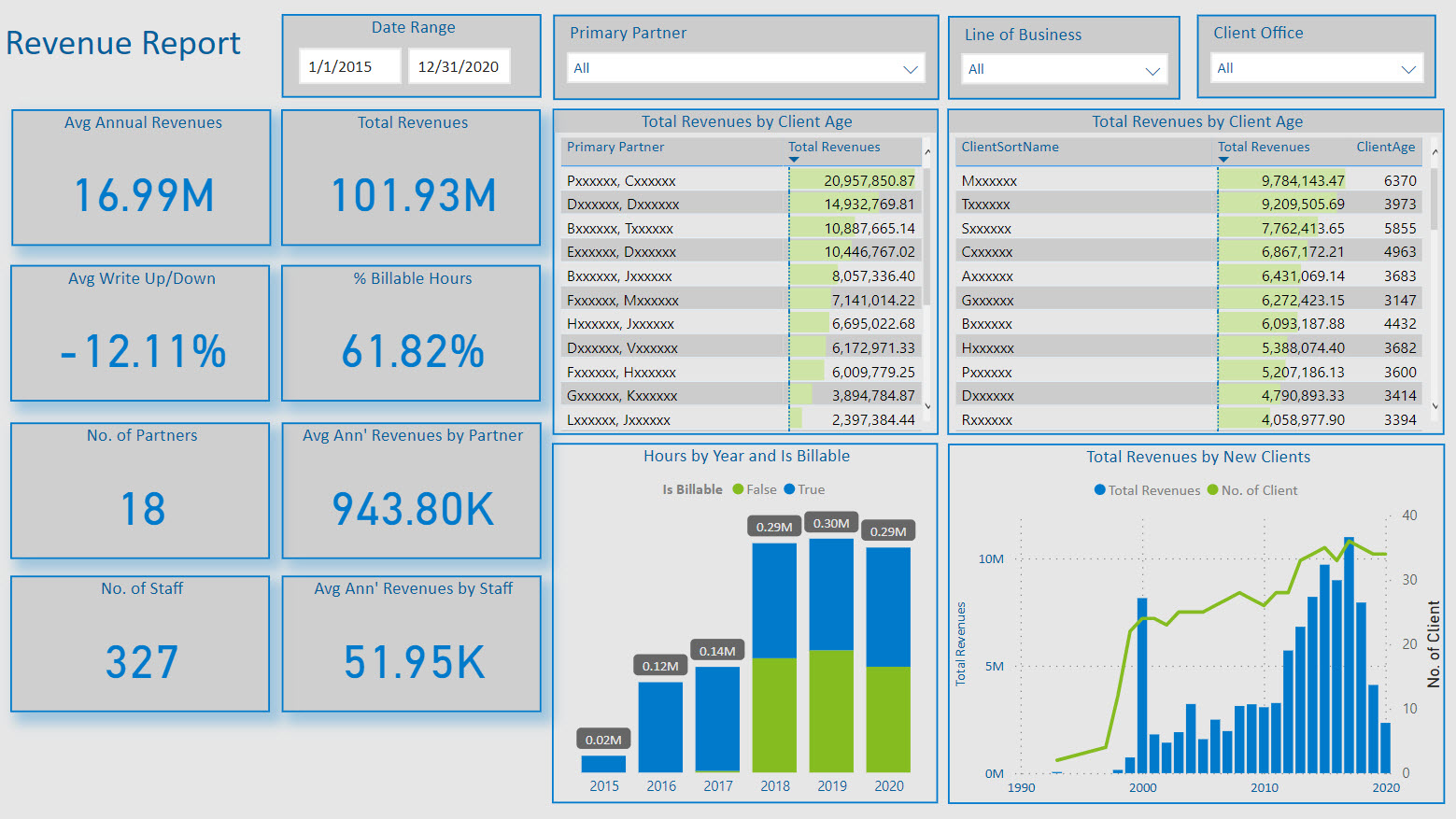Click blue True legend marker
This screenshot has width=1456, height=819.
pos(789,489)
